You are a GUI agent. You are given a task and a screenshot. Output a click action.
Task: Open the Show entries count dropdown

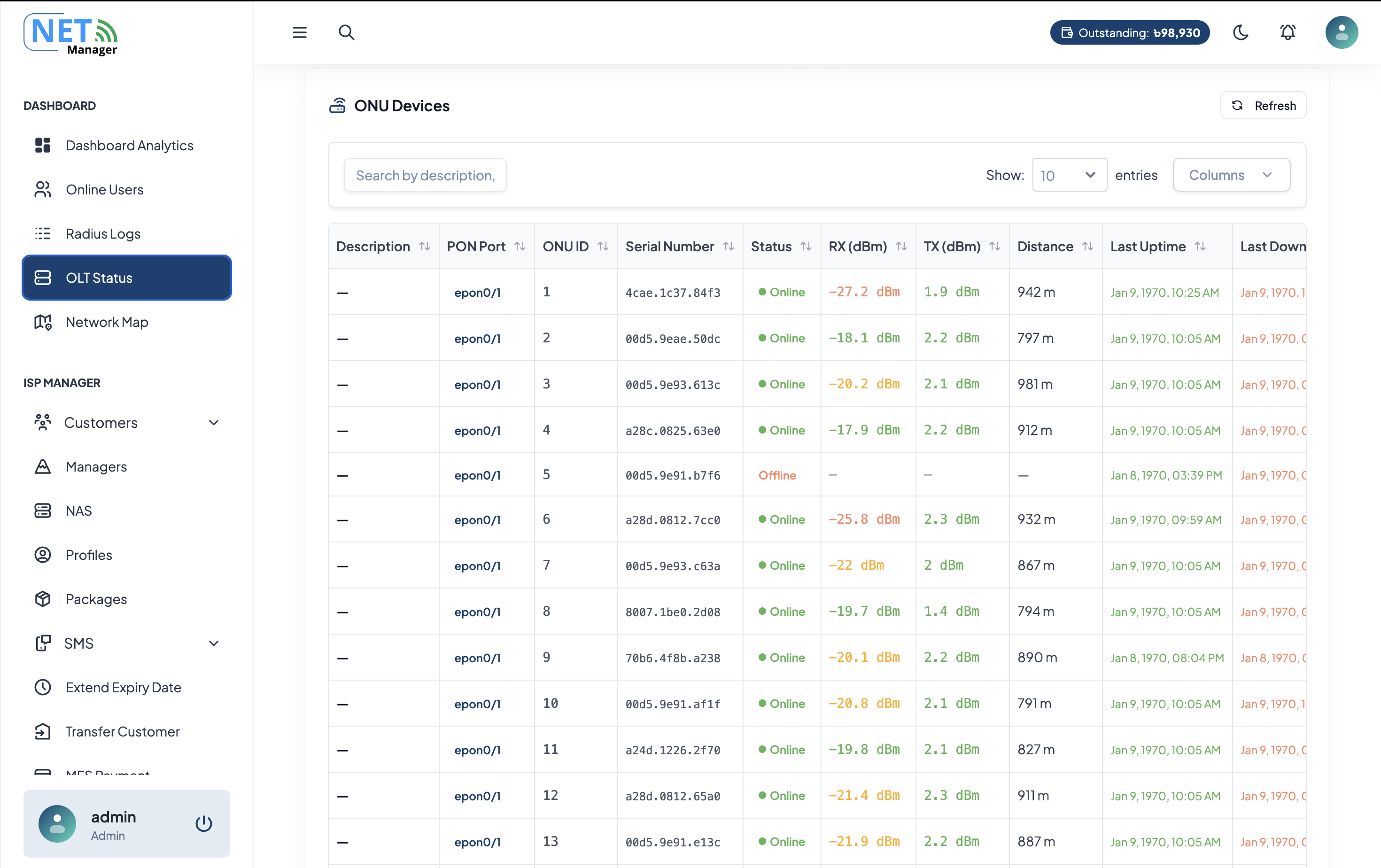[1070, 175]
